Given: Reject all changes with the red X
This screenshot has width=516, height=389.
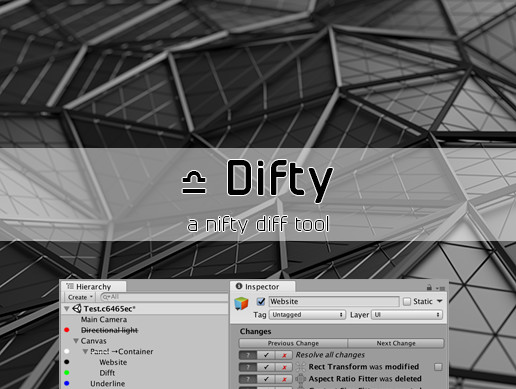Looking at the screenshot, I should coord(284,355).
